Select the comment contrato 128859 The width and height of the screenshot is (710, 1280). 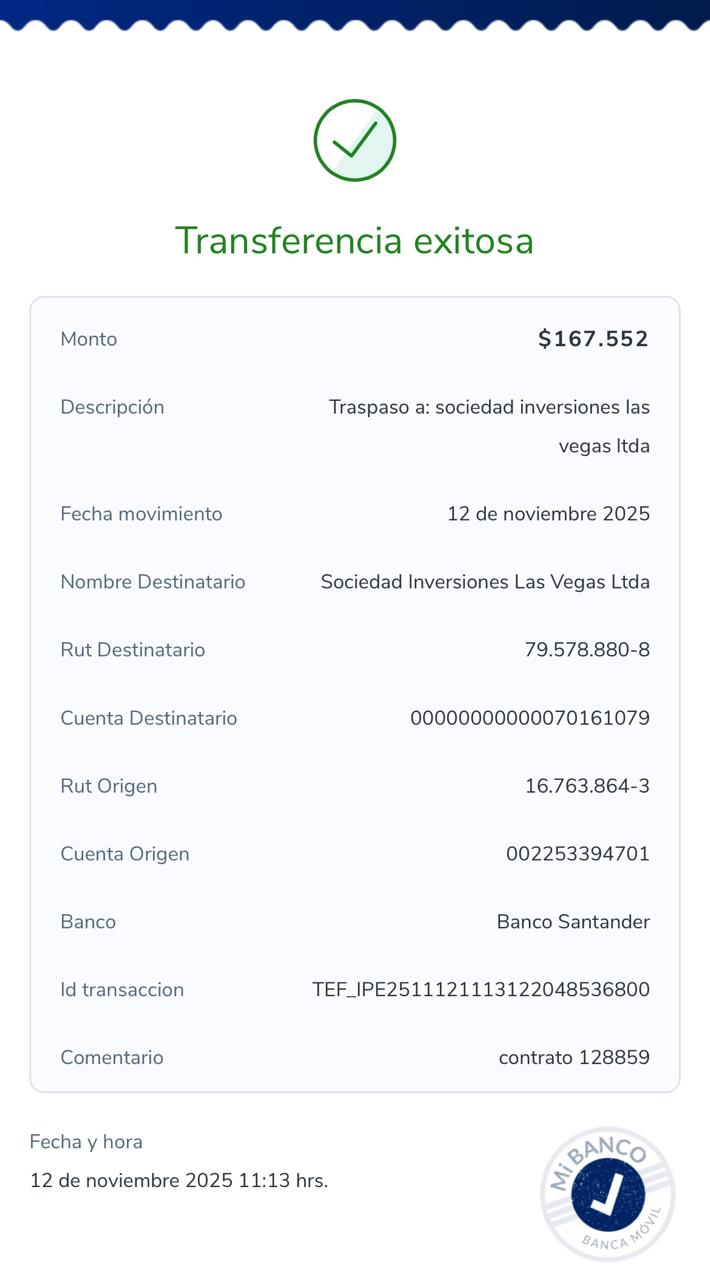click(x=574, y=1058)
